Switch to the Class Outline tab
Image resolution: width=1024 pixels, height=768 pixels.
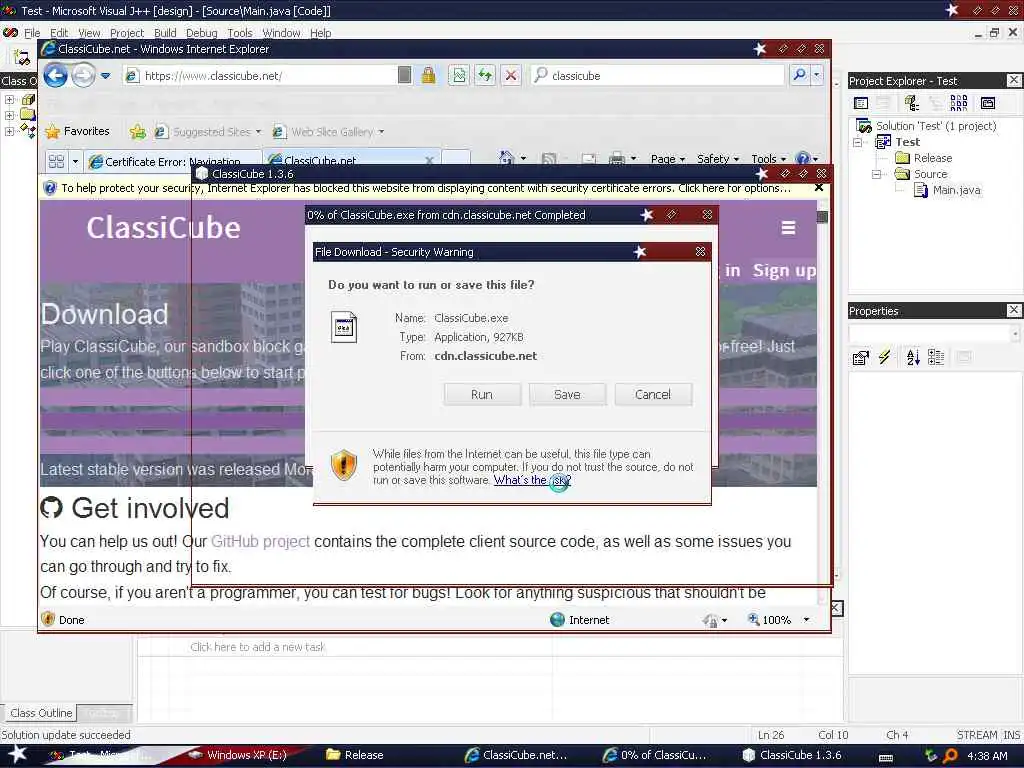pyautogui.click(x=40, y=713)
